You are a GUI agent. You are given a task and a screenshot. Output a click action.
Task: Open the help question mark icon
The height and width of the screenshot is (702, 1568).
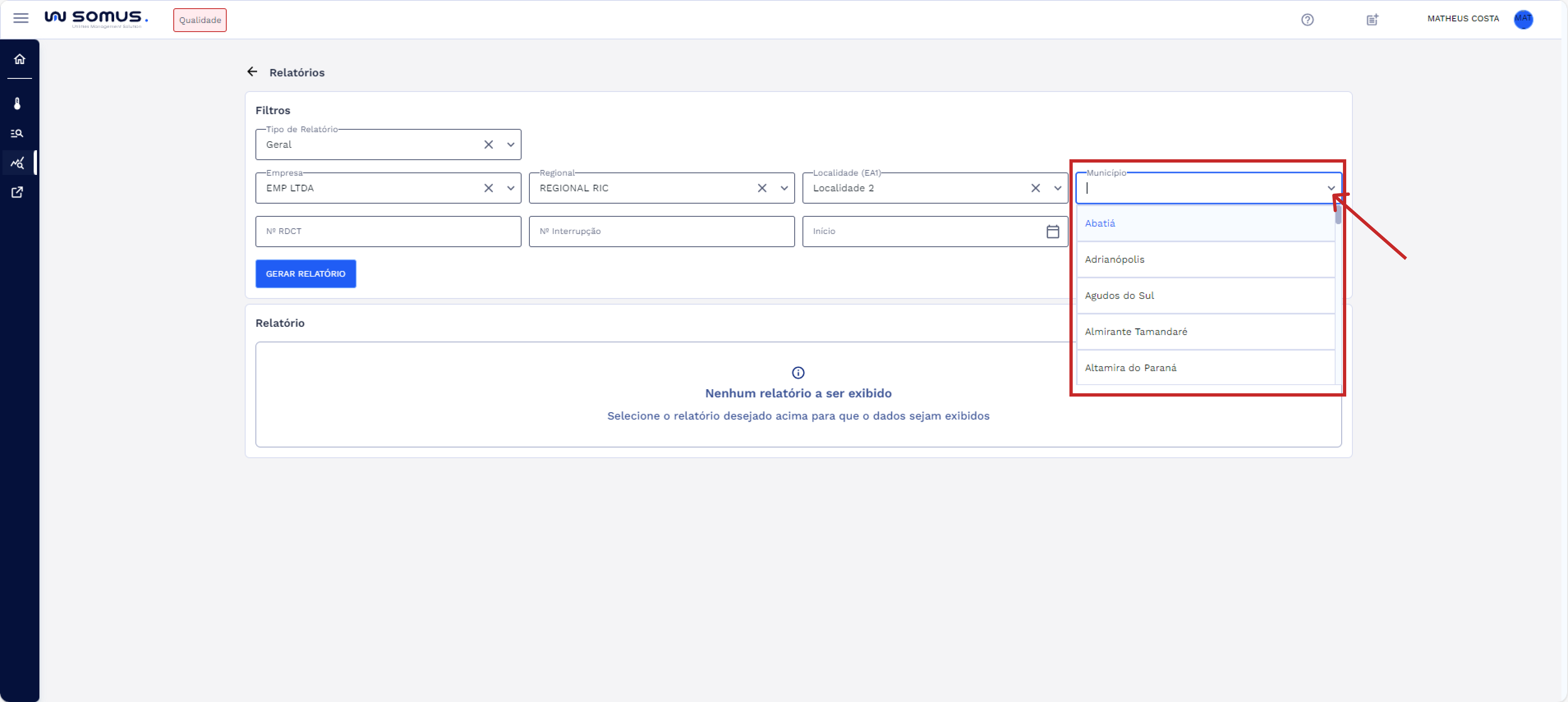coord(1307,19)
